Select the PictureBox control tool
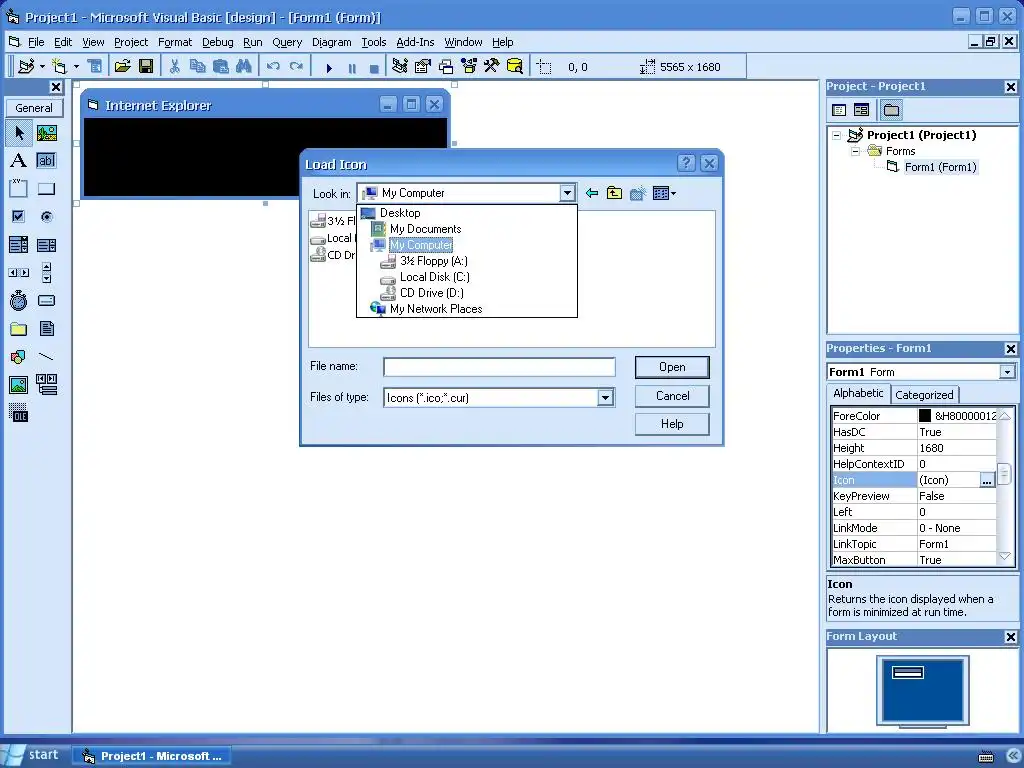Screen dimensions: 1024x768 (x=46, y=133)
